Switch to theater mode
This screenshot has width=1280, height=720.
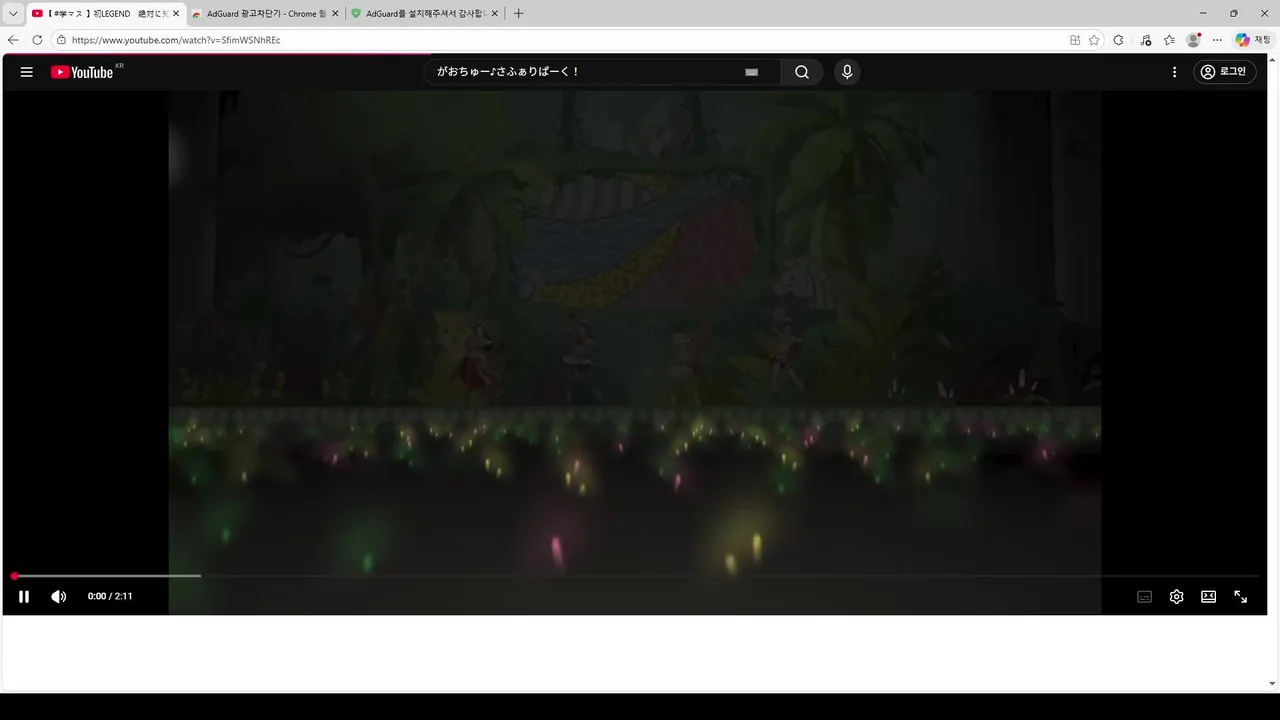(x=1208, y=596)
